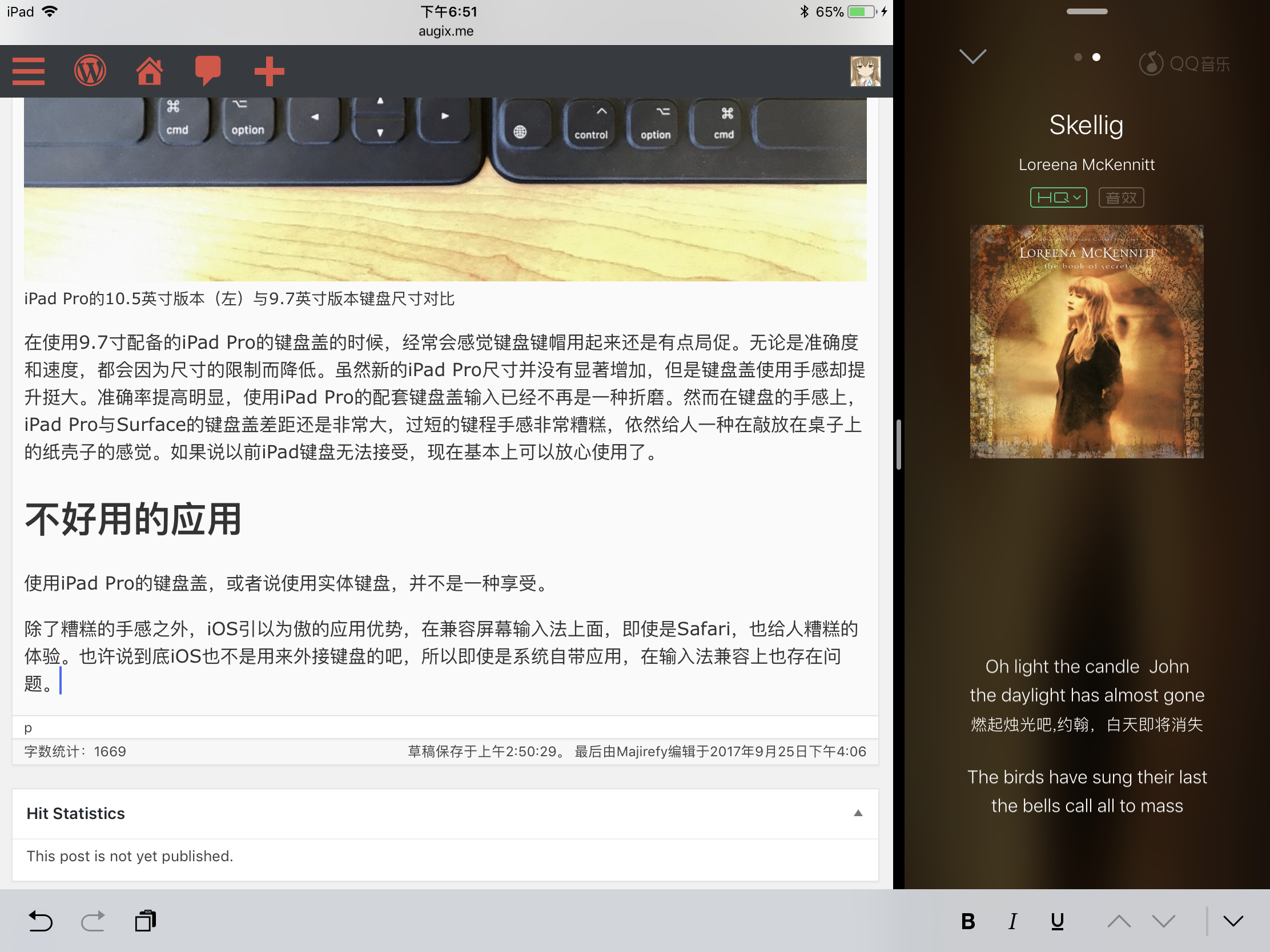This screenshot has height=952, width=1270.
Task: Tap the QQ音乐 logo
Action: (x=1184, y=63)
